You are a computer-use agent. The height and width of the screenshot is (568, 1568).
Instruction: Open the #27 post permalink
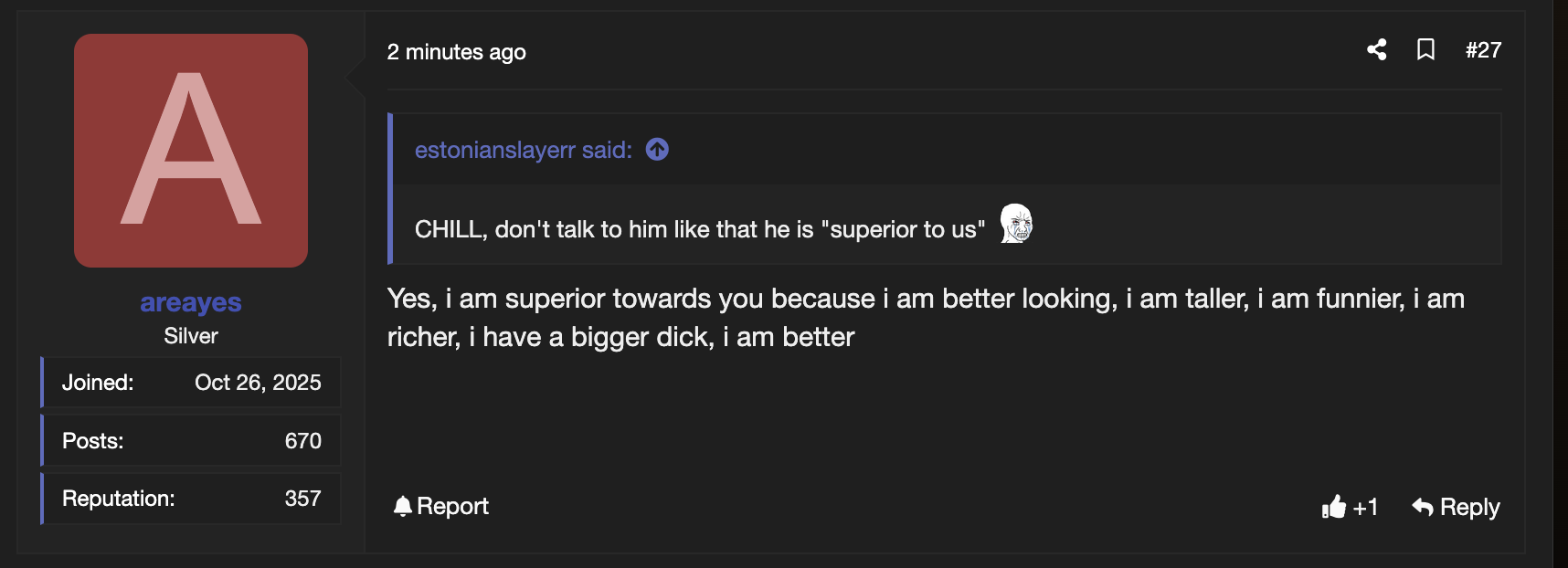point(1483,50)
